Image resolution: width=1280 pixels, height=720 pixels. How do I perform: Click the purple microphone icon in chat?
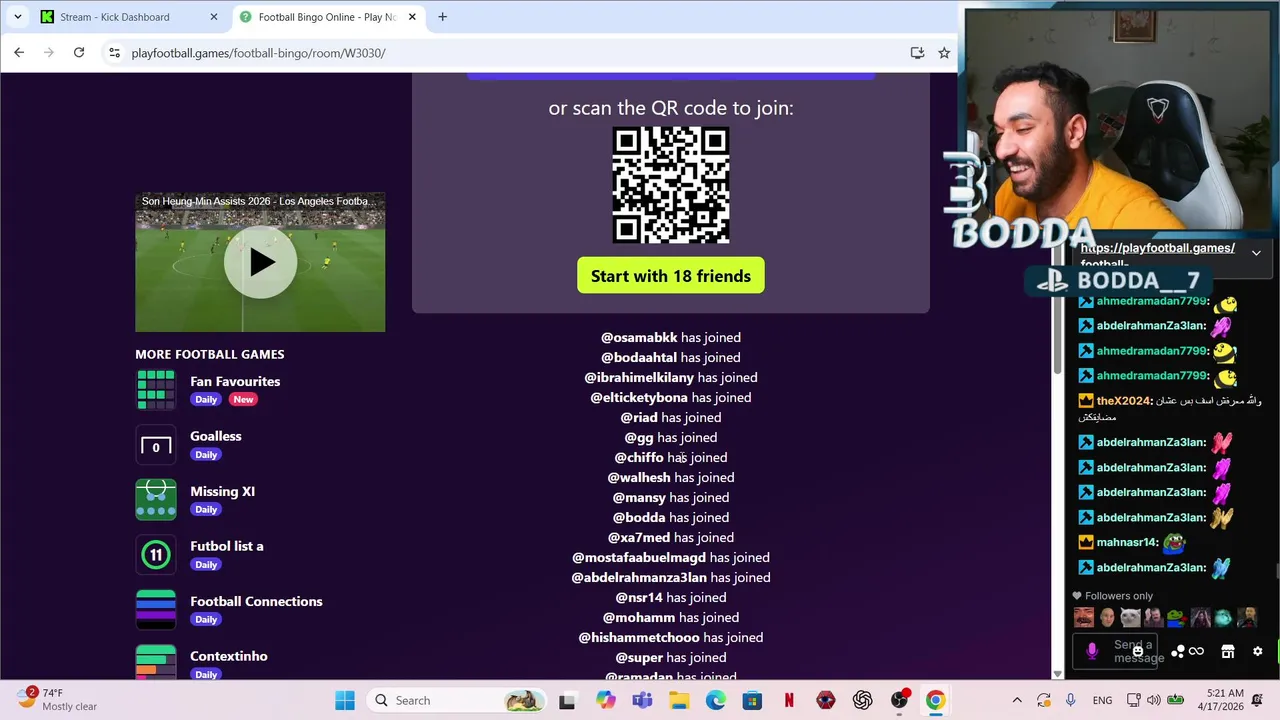pos(1092,651)
